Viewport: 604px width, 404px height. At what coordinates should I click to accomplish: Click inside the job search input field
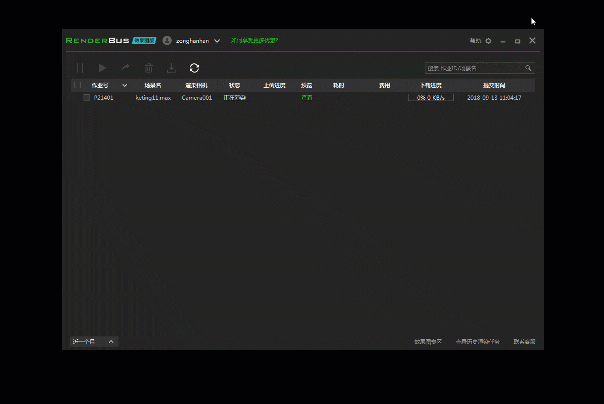click(473, 68)
